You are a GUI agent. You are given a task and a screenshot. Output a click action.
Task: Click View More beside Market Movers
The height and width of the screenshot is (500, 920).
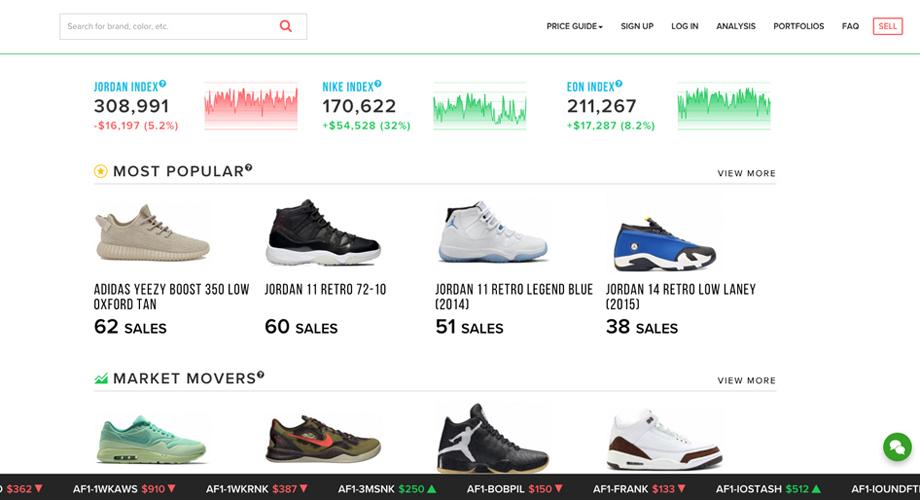point(746,380)
